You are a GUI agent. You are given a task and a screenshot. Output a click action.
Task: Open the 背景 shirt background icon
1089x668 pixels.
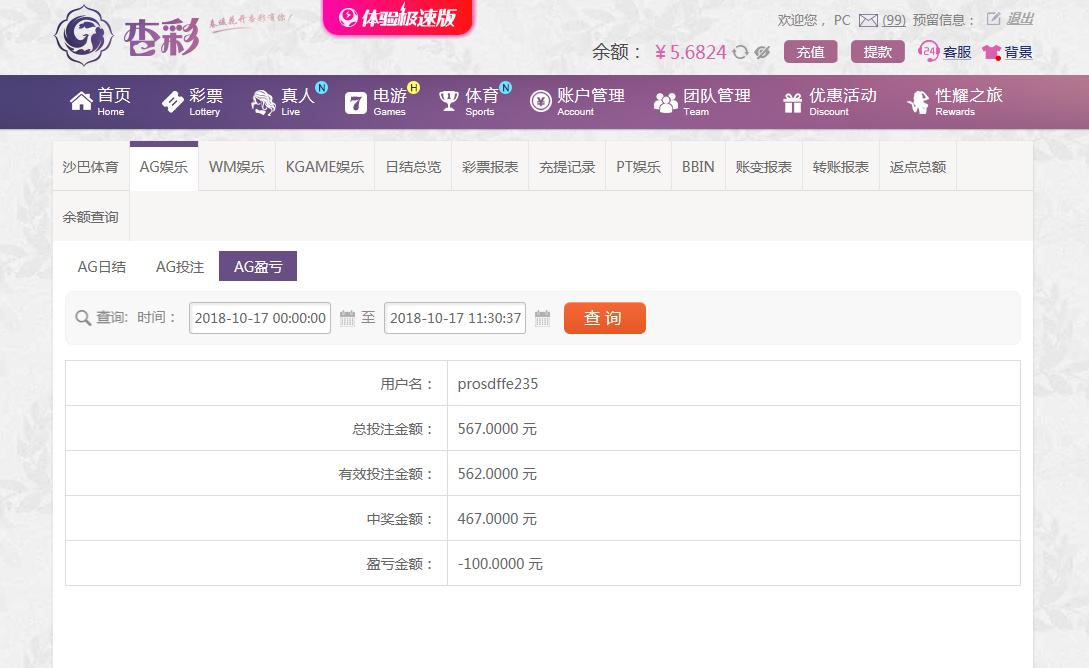click(991, 53)
